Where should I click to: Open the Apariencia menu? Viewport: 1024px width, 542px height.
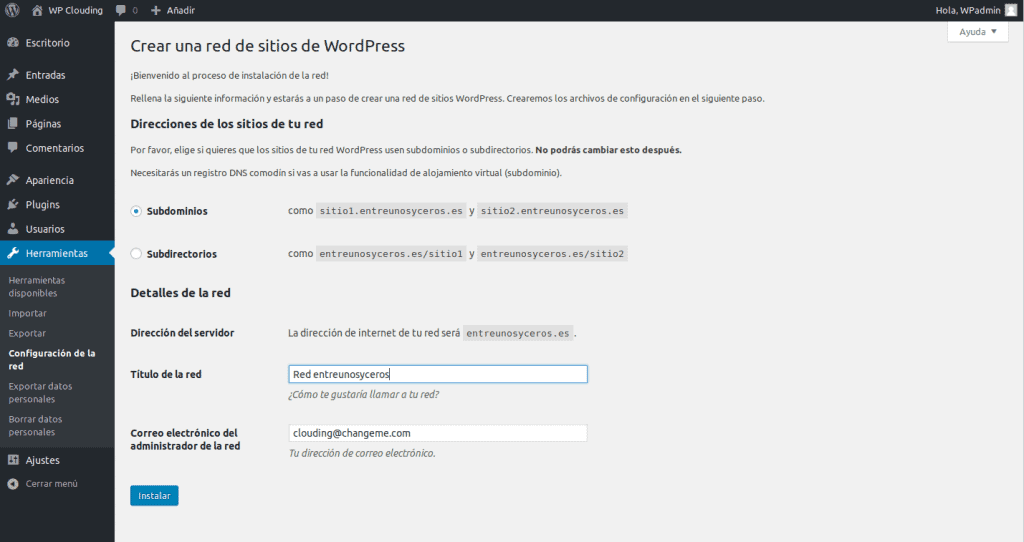[x=50, y=180]
